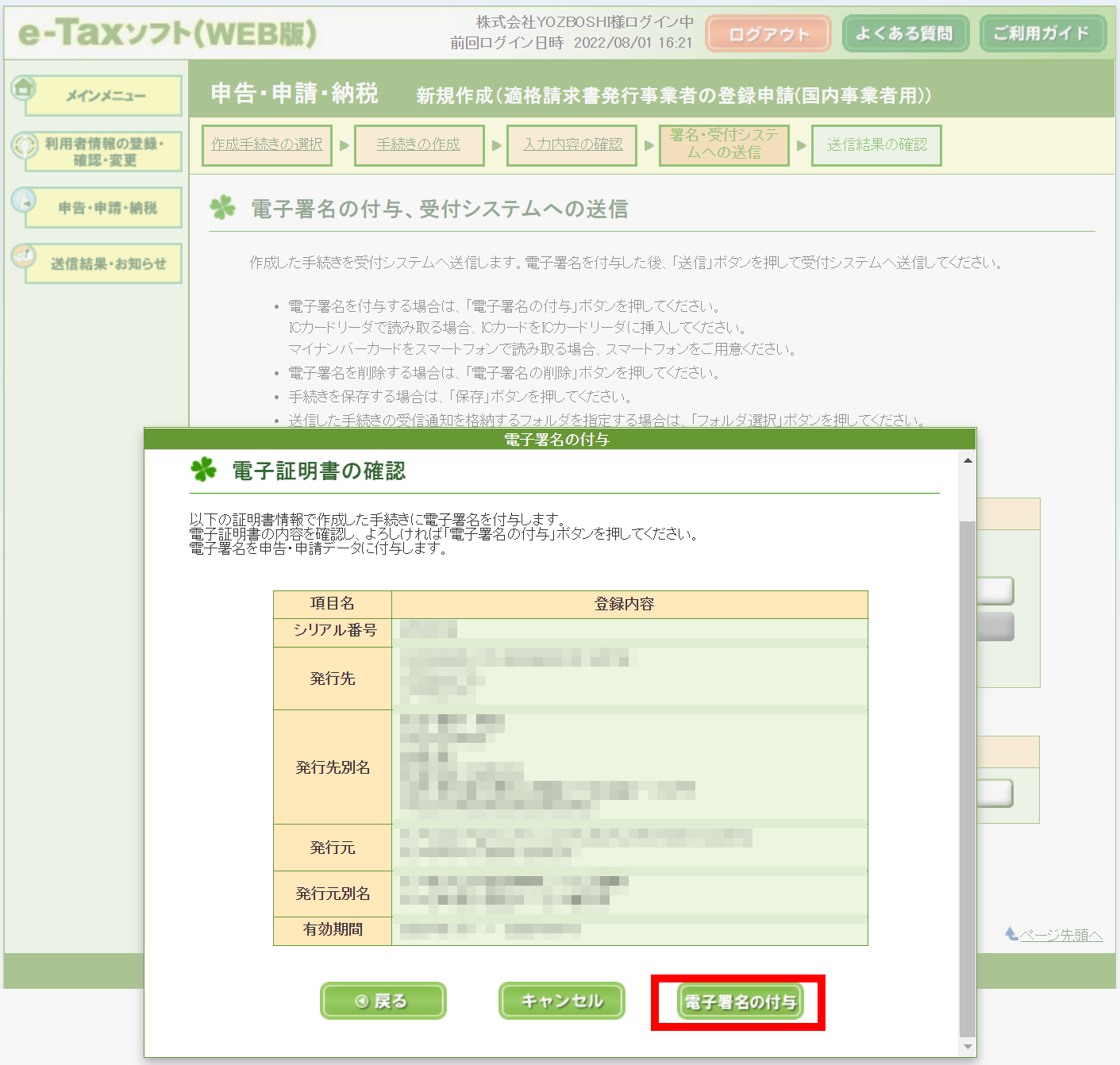Click キャンセル in the dialog
This screenshot has height=1065, width=1120.
(562, 1001)
